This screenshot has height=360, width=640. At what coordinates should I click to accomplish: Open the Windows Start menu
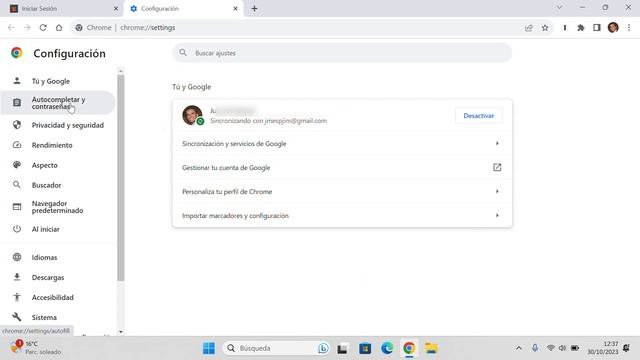pos(209,348)
